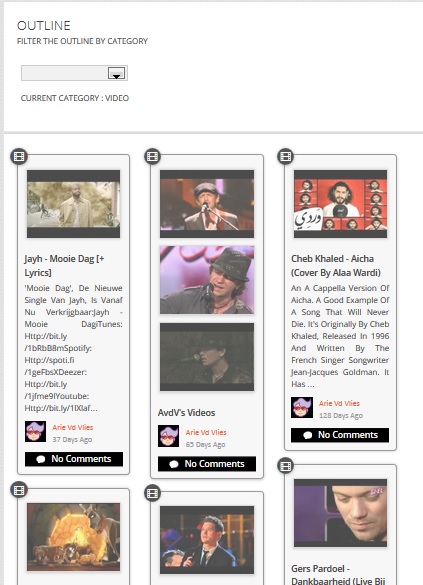Image resolution: width=423 pixels, height=585 pixels.
Task: Open Arie Vd Vlies link, posted 128 days ago
Action: tap(339, 403)
